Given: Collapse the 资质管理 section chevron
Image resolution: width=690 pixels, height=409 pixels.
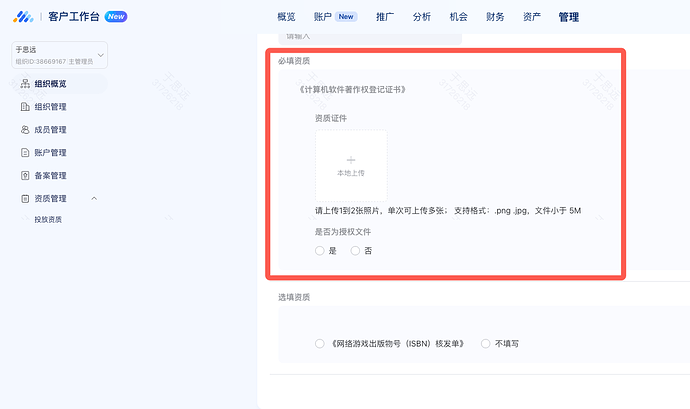Looking at the screenshot, I should (94, 199).
